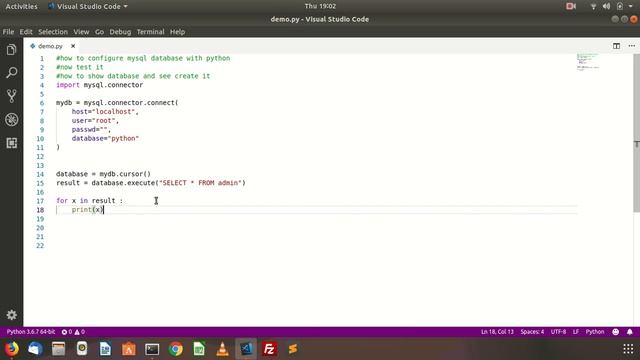Change the Python language mode
Image resolution: width=640 pixels, height=360 pixels.
[595, 332]
